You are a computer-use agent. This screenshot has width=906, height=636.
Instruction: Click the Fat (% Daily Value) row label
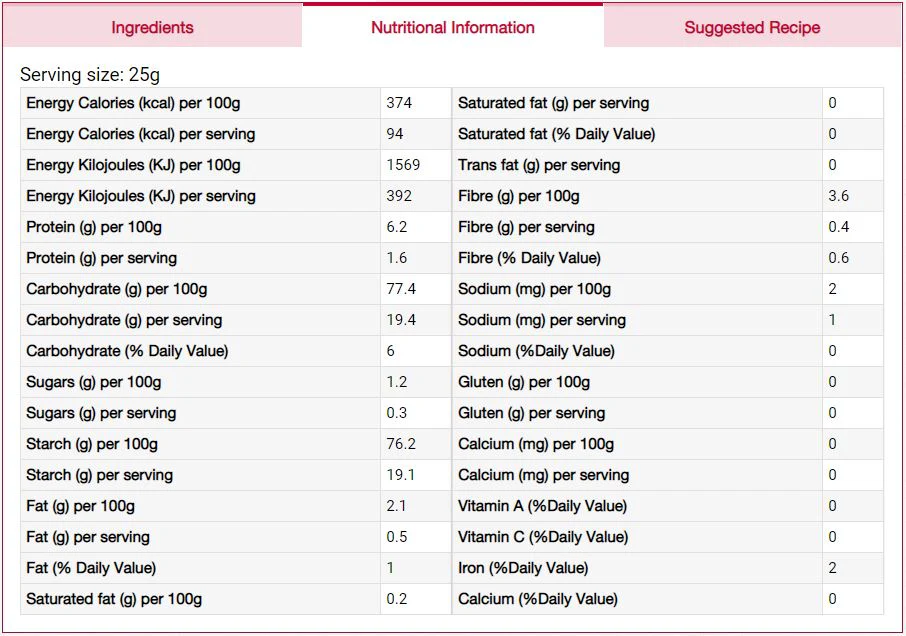click(91, 568)
